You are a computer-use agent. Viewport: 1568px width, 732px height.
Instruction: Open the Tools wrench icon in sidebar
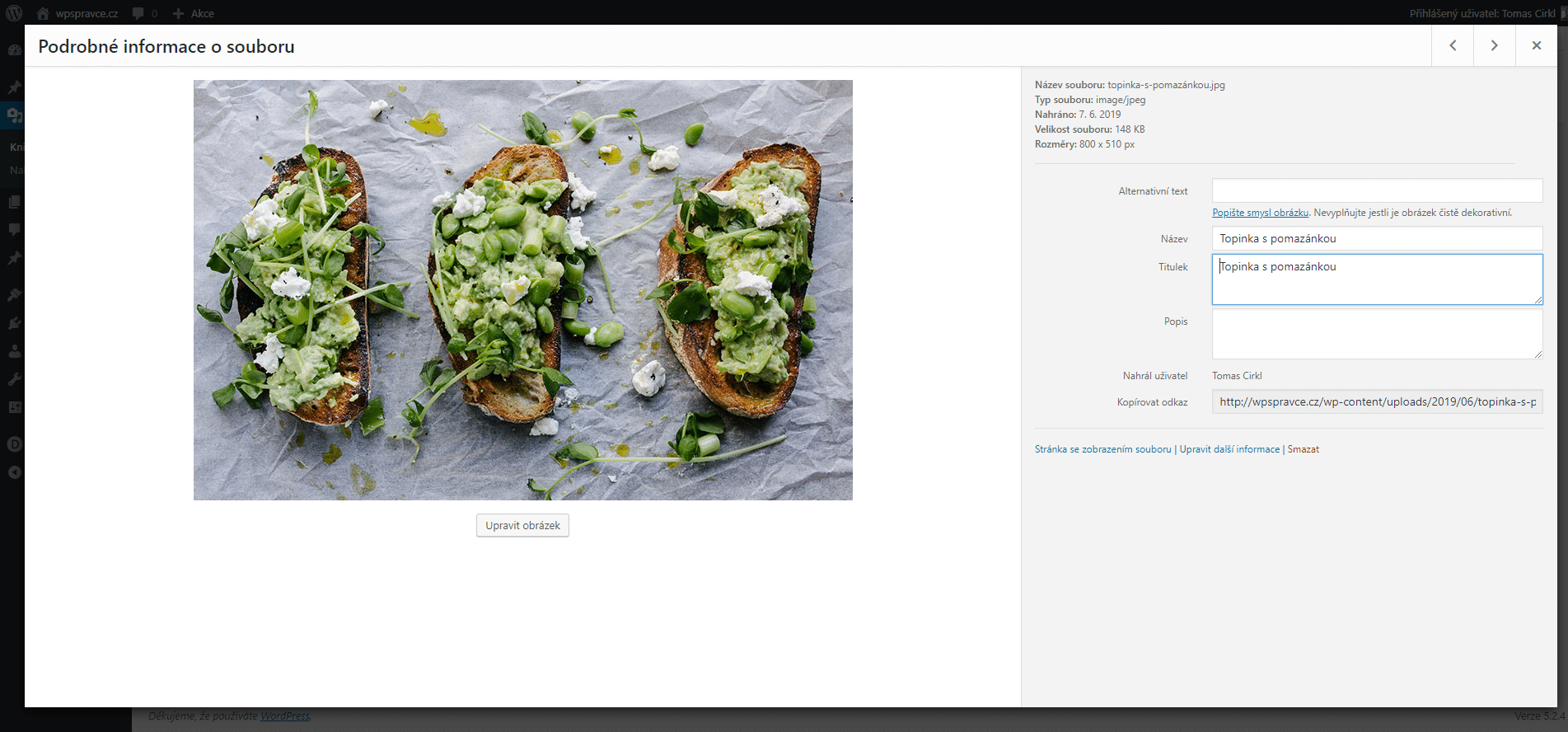click(14, 379)
